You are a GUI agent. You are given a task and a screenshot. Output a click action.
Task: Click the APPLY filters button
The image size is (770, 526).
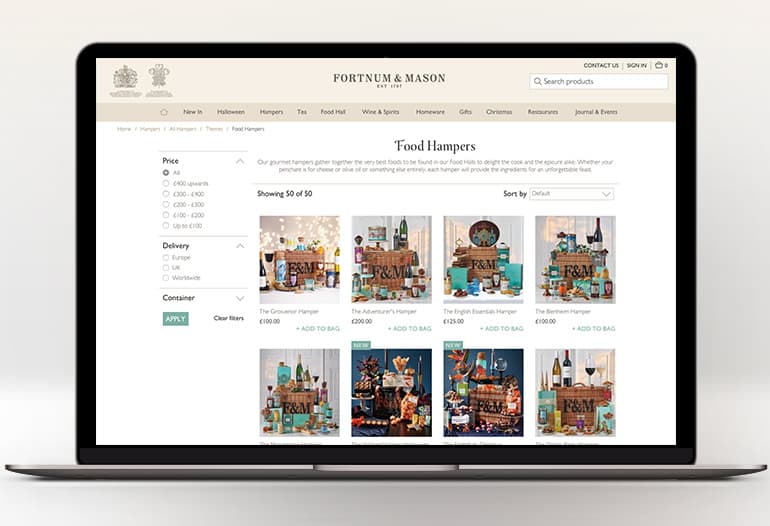[x=175, y=319]
